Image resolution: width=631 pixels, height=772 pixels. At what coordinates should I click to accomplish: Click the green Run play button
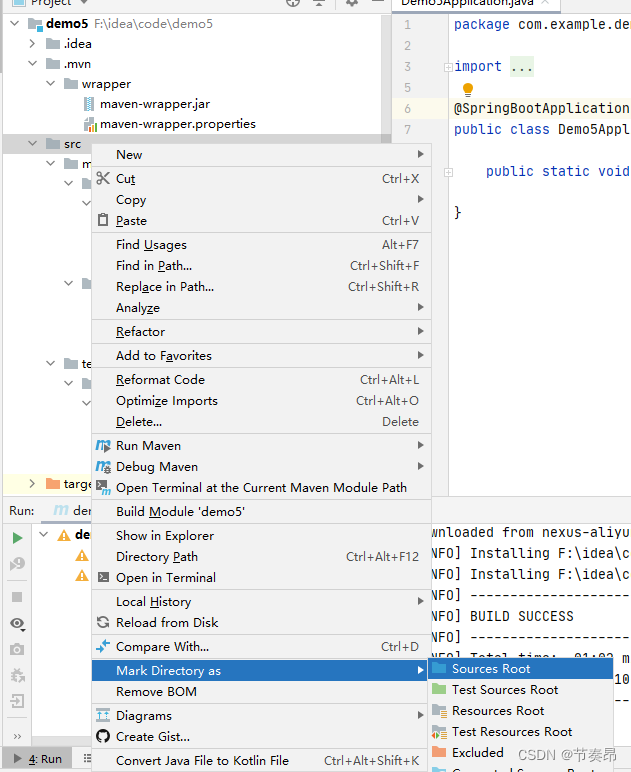17,538
